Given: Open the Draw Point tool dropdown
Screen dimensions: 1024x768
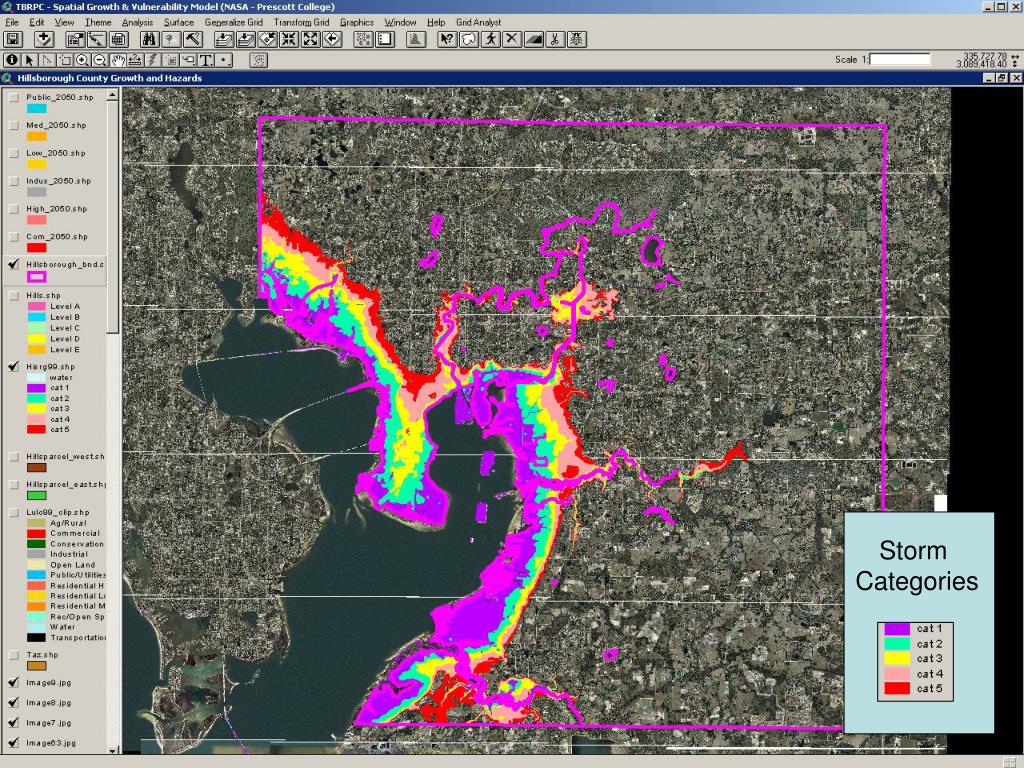Looking at the screenshot, I should tap(223, 61).
